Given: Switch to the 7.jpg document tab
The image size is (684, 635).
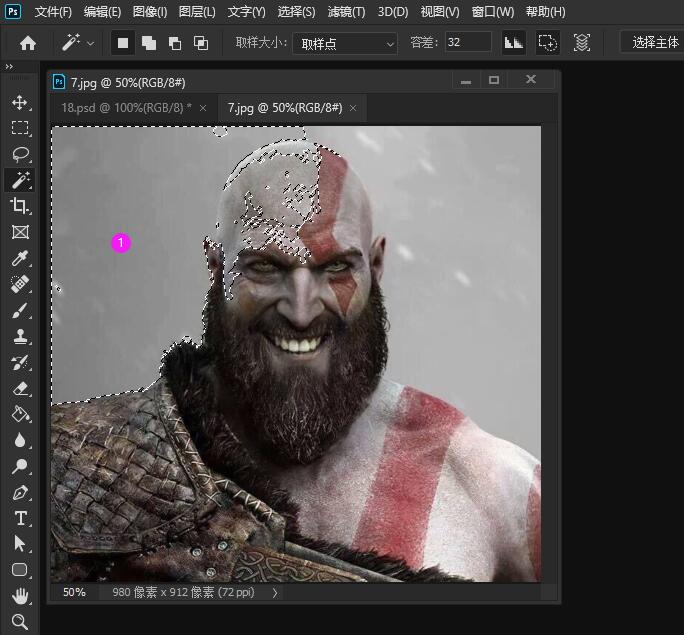Looking at the screenshot, I should [285, 108].
